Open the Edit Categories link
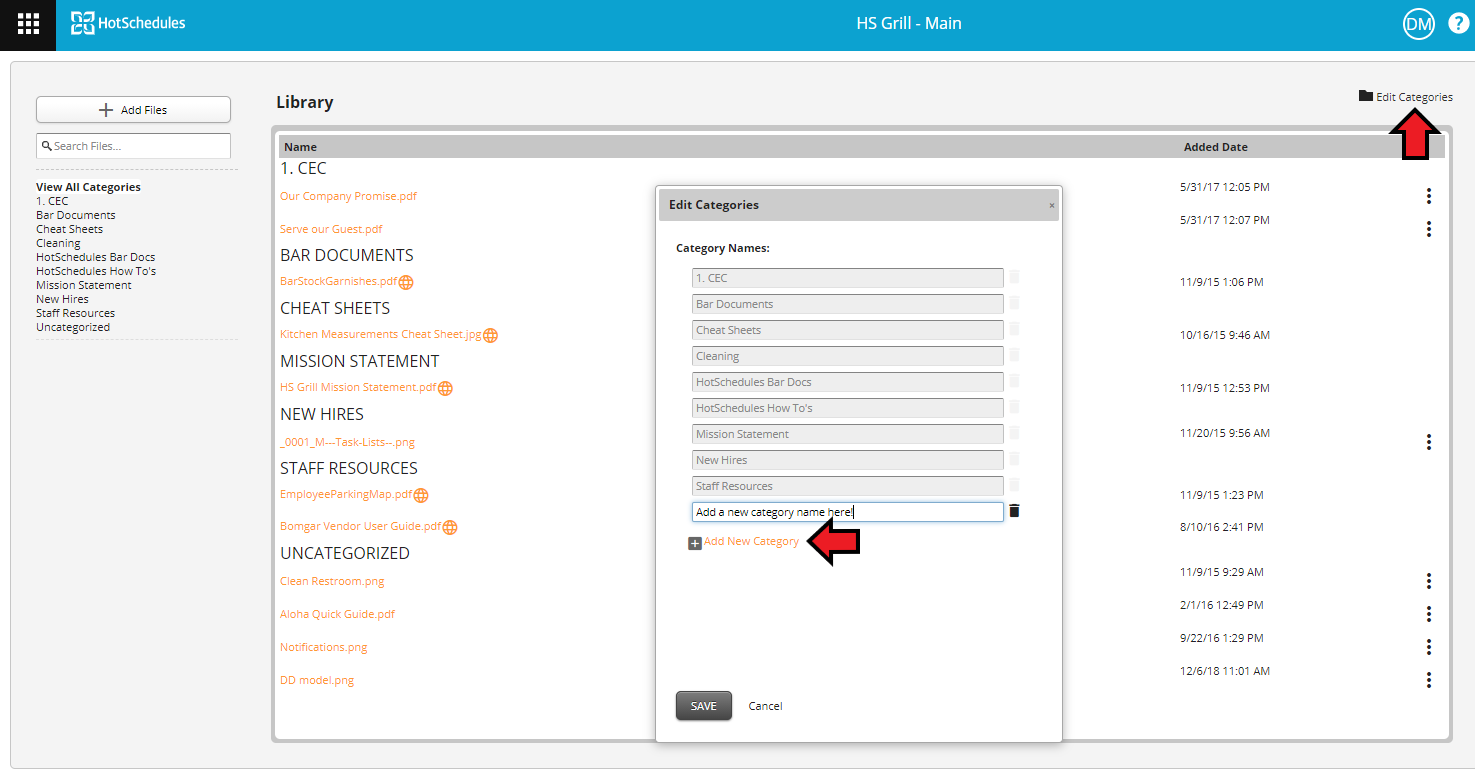1475x772 pixels. click(x=1414, y=97)
